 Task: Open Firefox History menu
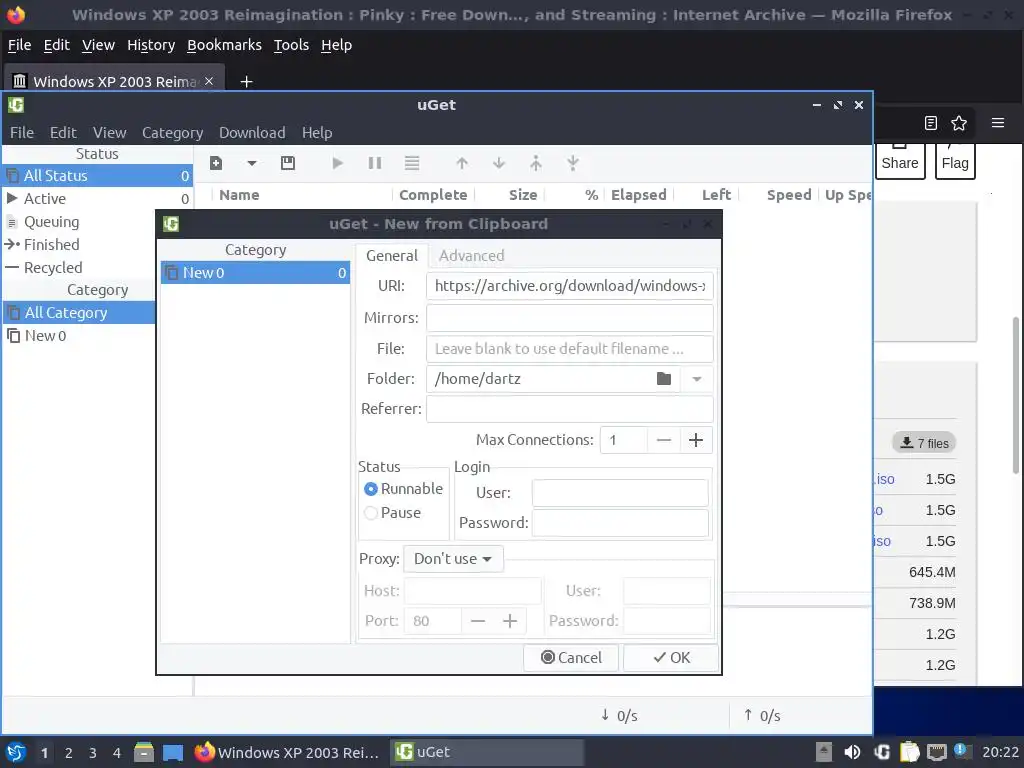click(151, 45)
